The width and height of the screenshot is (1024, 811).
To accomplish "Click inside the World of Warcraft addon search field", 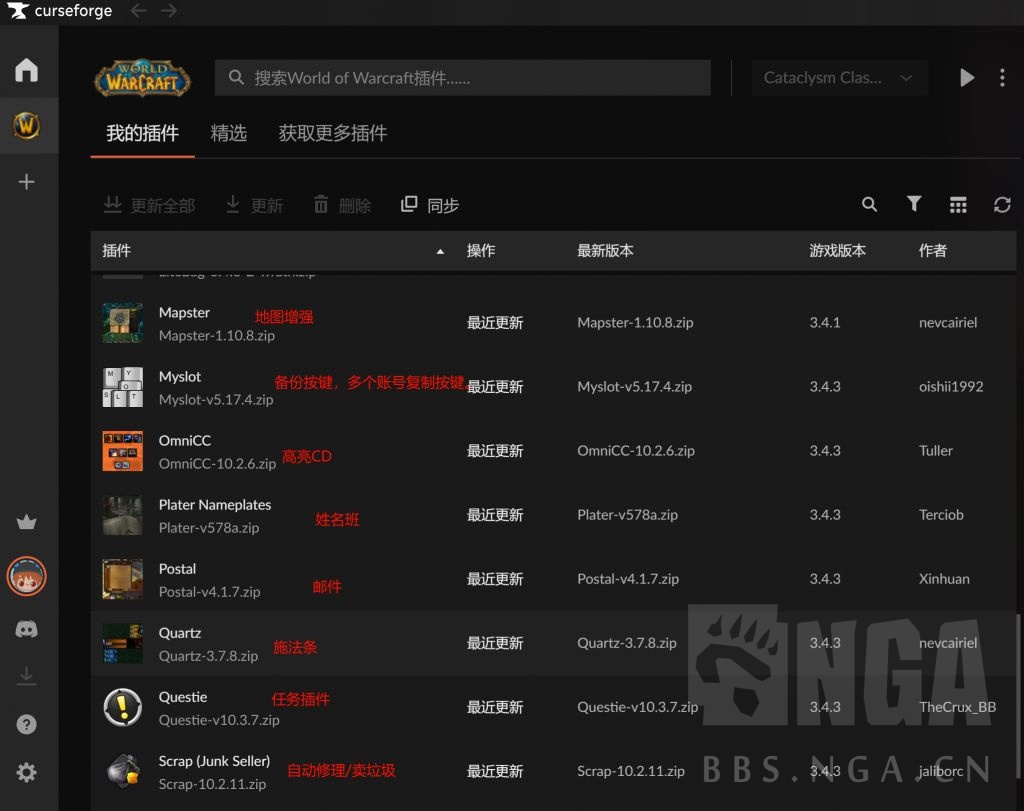I will (462, 77).
